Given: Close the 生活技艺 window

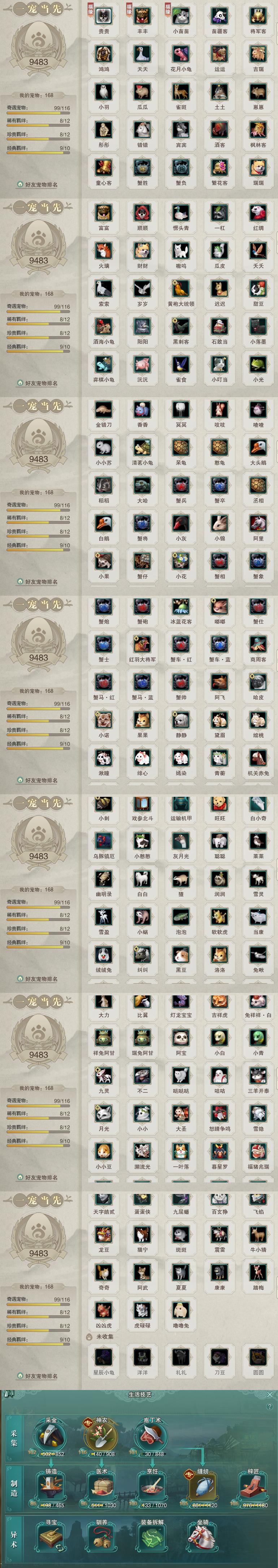Looking at the screenshot, I should point(270,1394).
